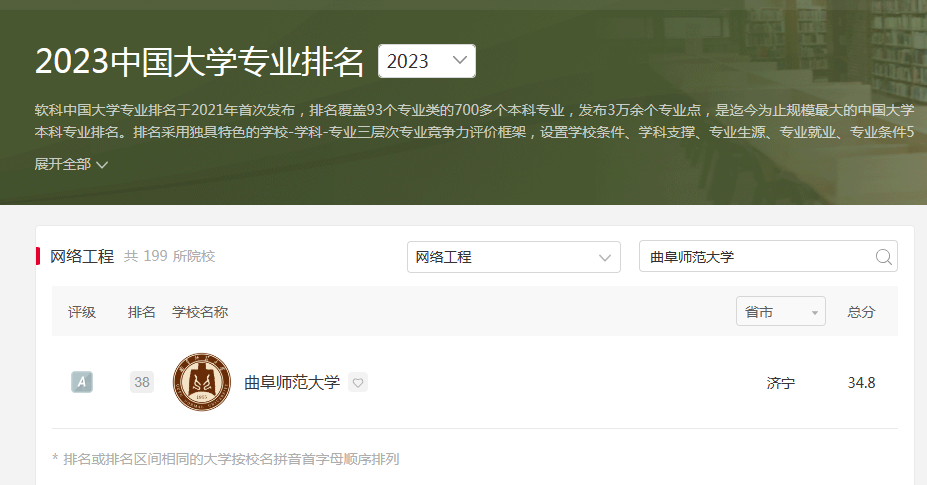927x485 pixels.
Task: Open the 网络工程 major selector dropdown
Action: tap(513, 257)
